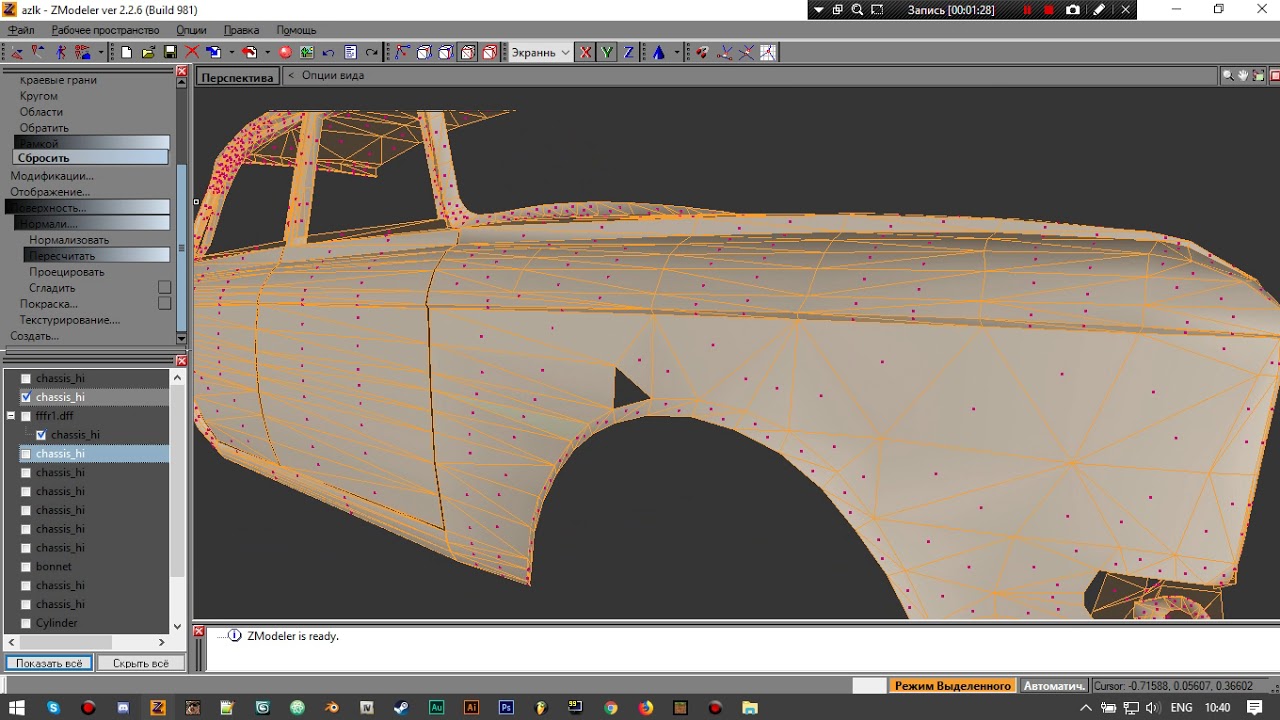This screenshot has height=720, width=1280.
Task: Click the Нормализовать command
Action: coord(69,240)
